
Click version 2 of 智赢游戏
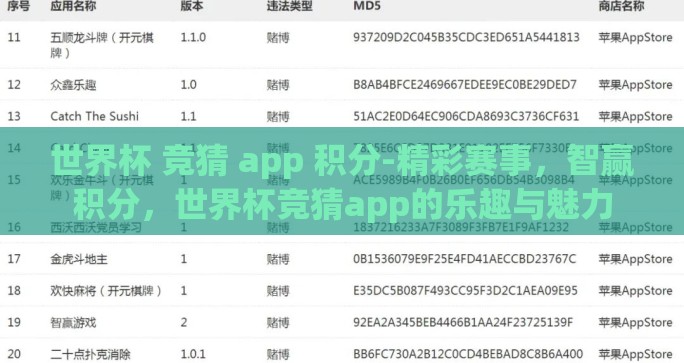(x=184, y=323)
